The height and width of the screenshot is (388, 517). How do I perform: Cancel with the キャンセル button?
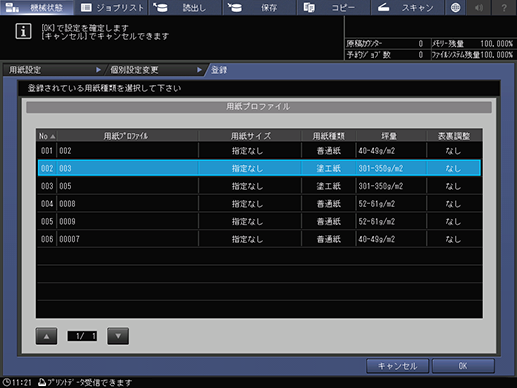point(397,366)
